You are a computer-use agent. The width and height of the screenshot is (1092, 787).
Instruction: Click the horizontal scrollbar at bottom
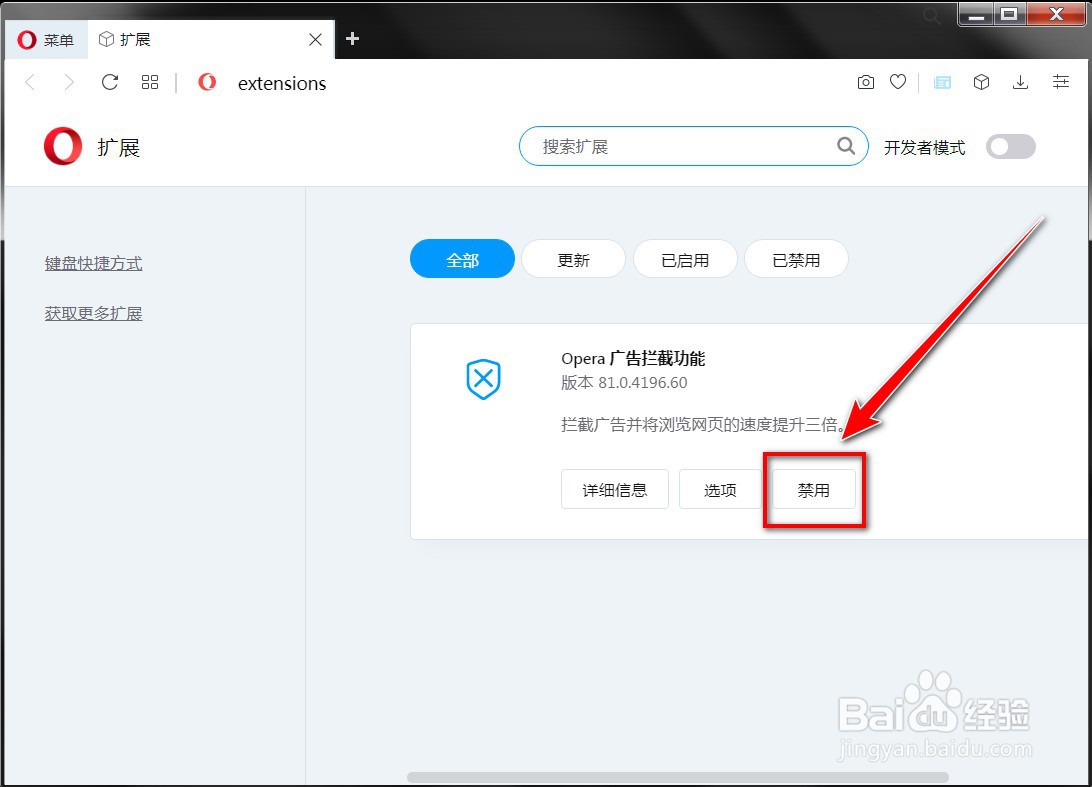678,777
